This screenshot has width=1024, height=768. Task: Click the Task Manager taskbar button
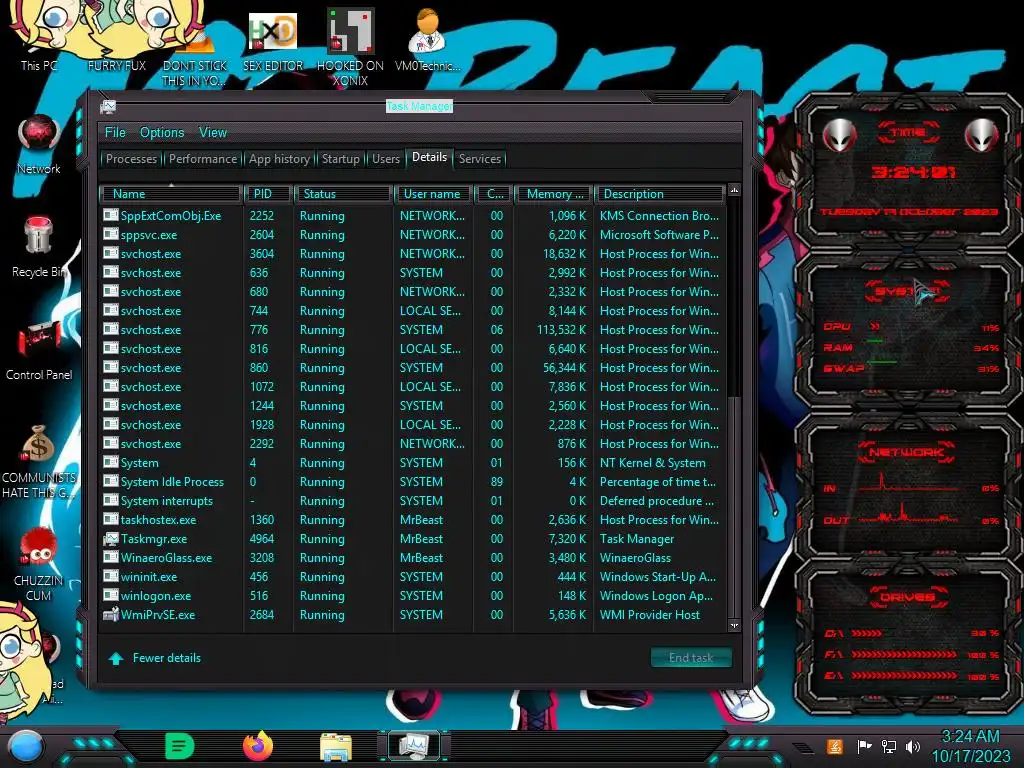(x=413, y=746)
